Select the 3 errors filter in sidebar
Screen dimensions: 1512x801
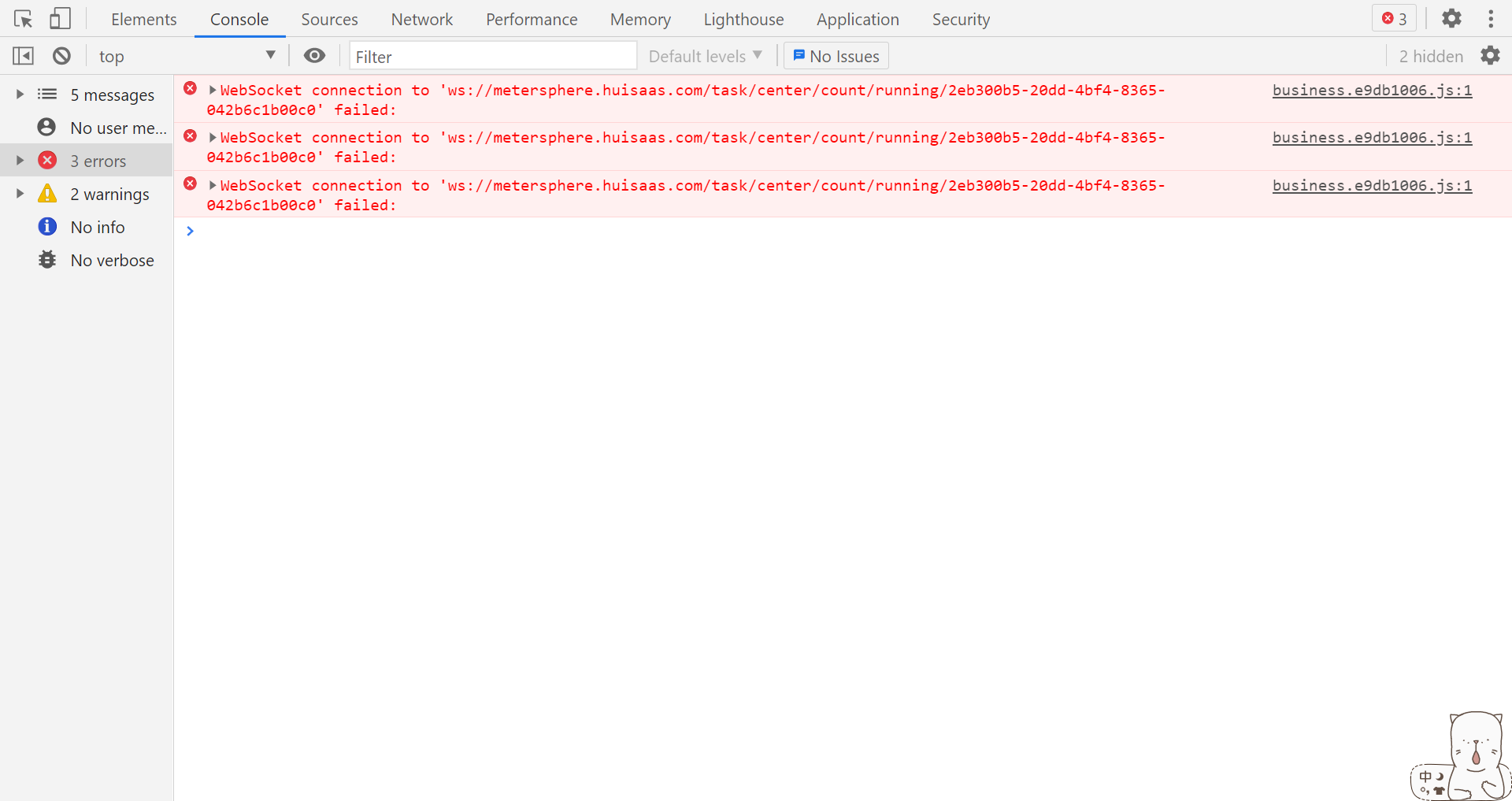[98, 161]
